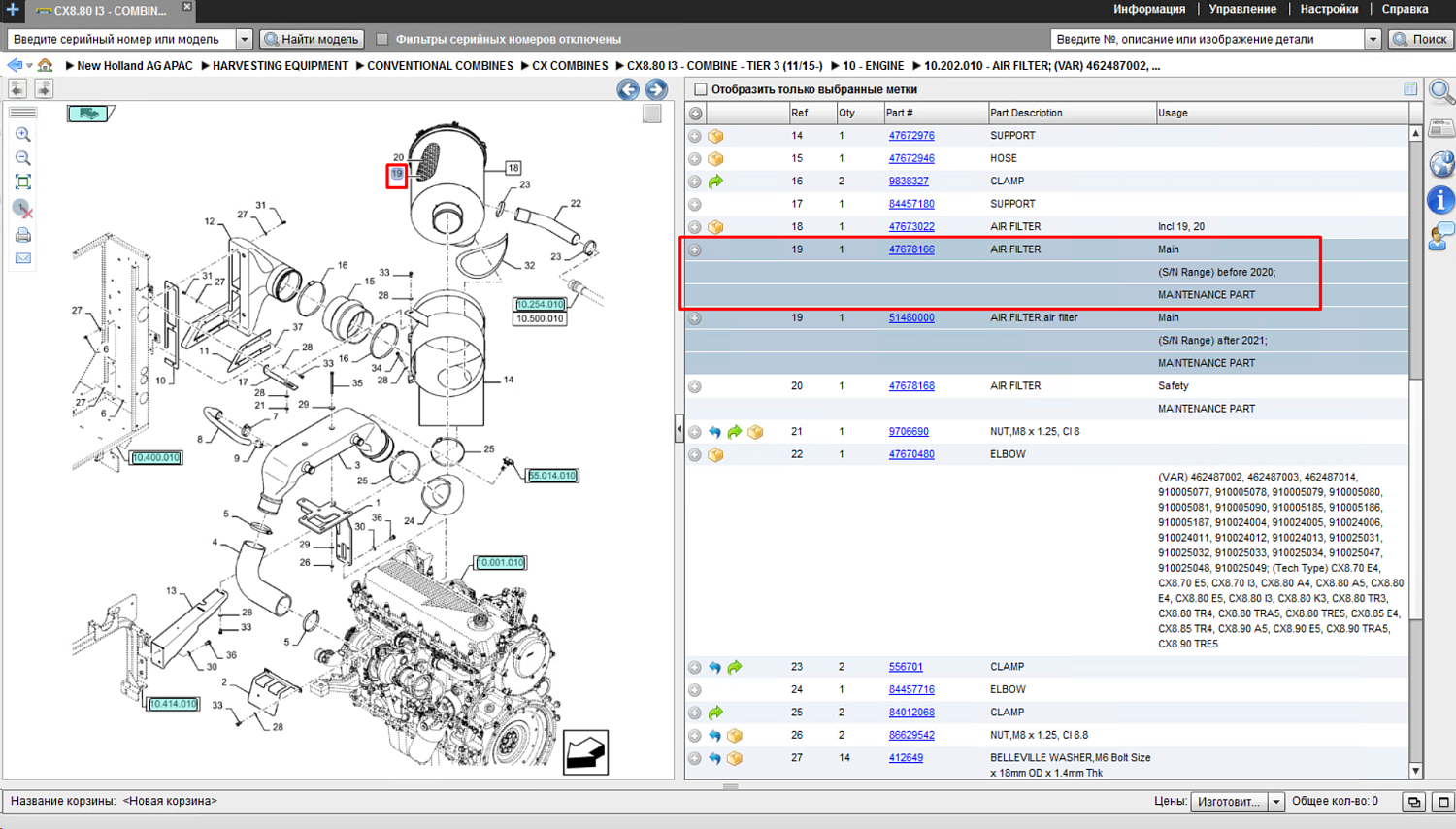This screenshot has height=829, width=1456.
Task: Open the magnifier search sidebar icon
Action: coord(1441,92)
